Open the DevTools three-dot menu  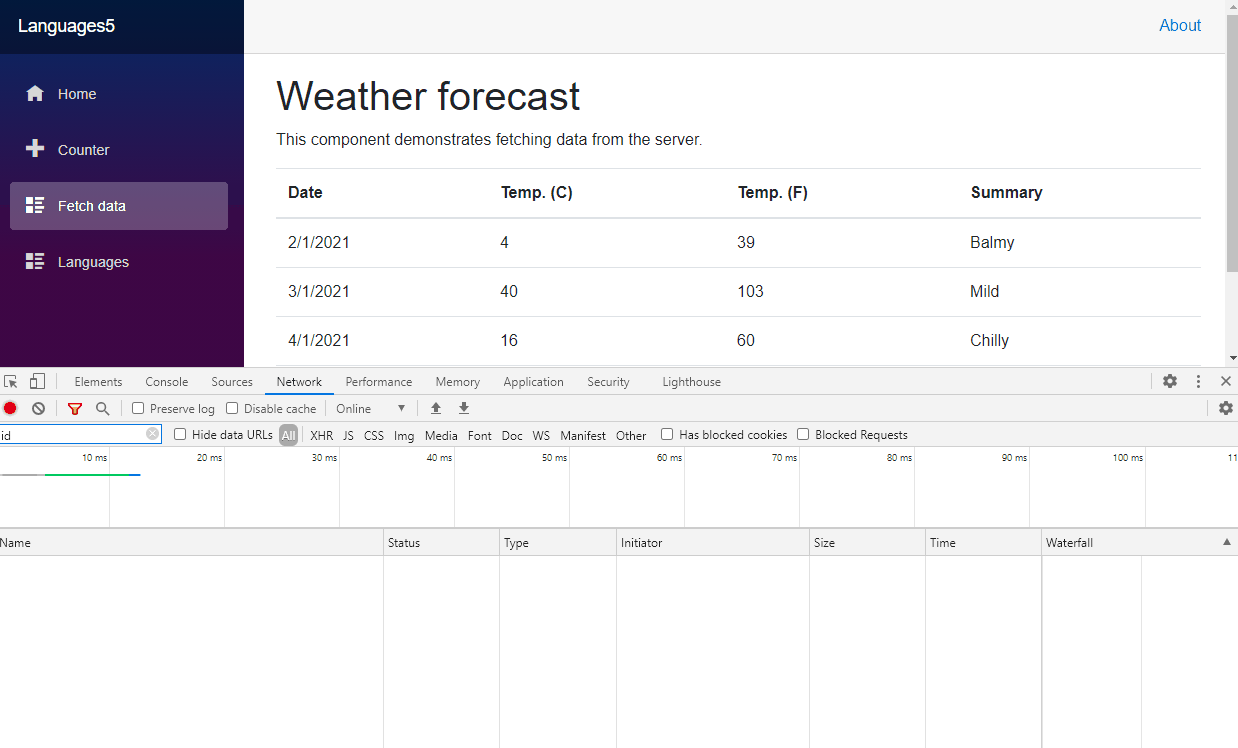(x=1197, y=381)
